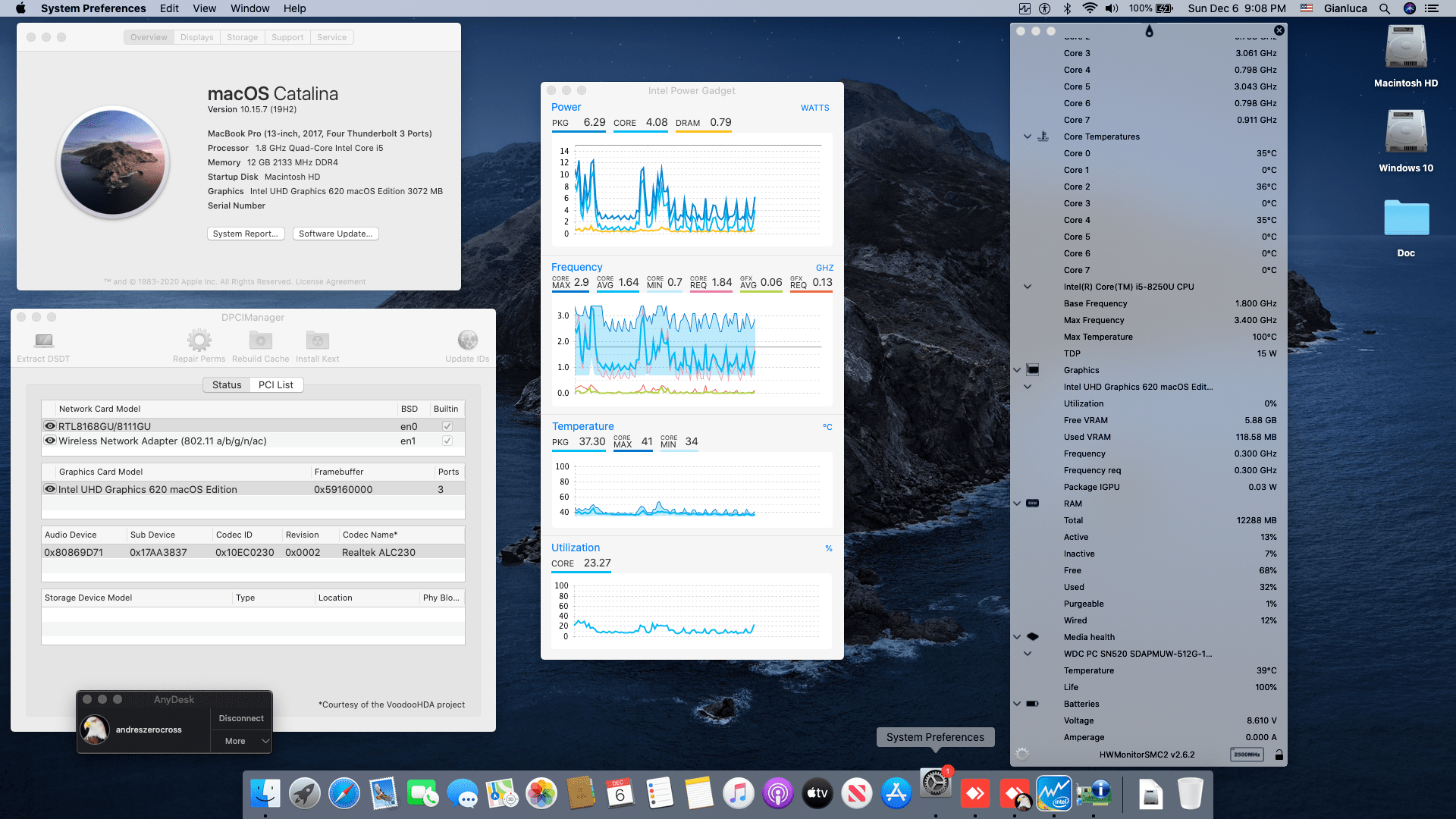Launch Music app from Dock
Image resolution: width=1456 pixels, height=819 pixels.
[739, 794]
